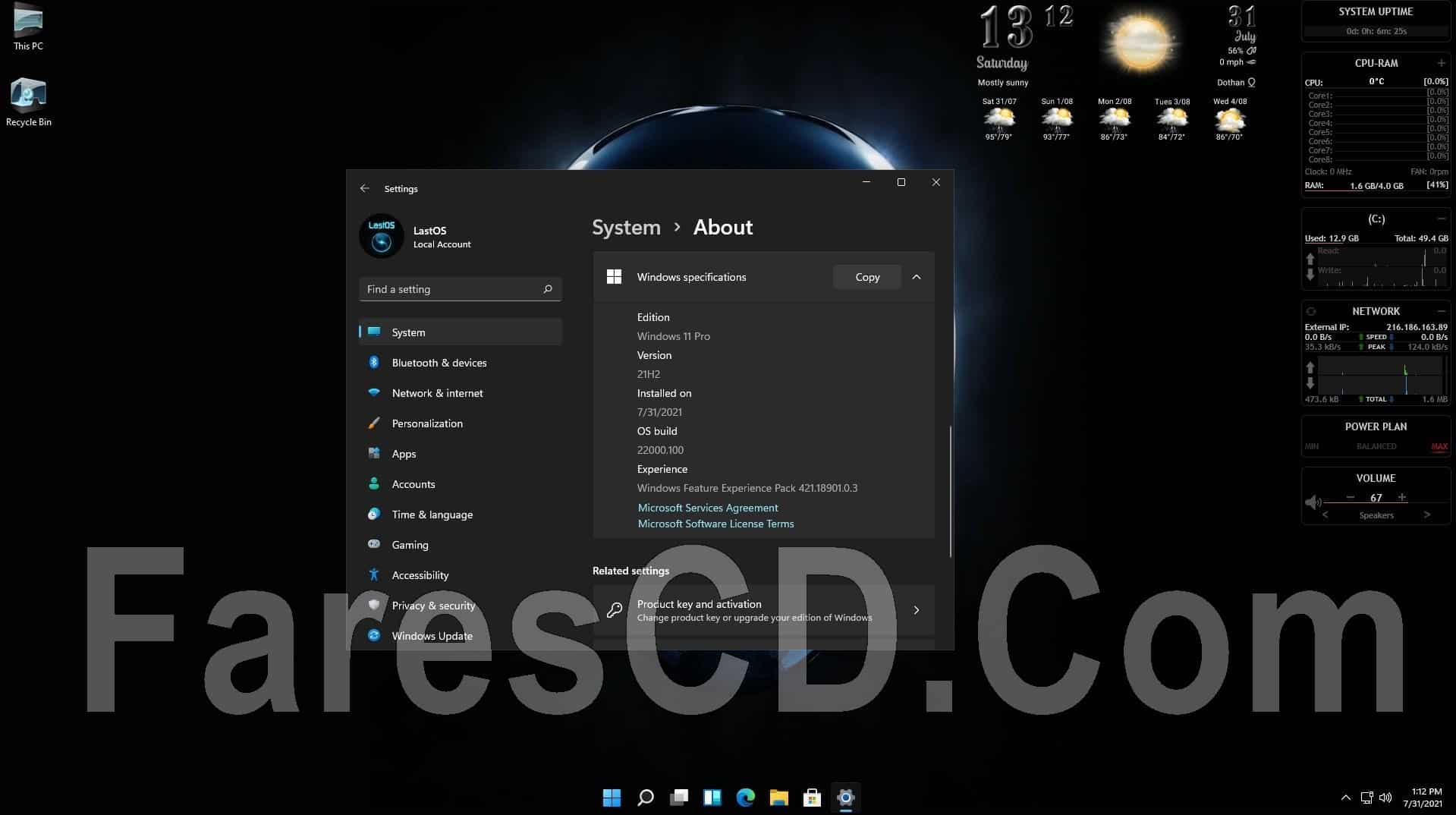Open the This PC desktop icon
This screenshot has width=1456, height=815.
coord(28,27)
